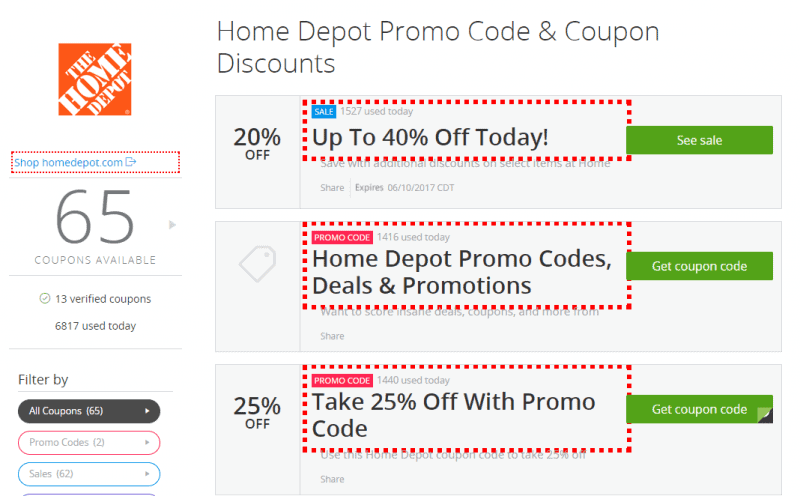800x496 pixels.
Task: Click the blue SALE badge
Action: (x=324, y=111)
